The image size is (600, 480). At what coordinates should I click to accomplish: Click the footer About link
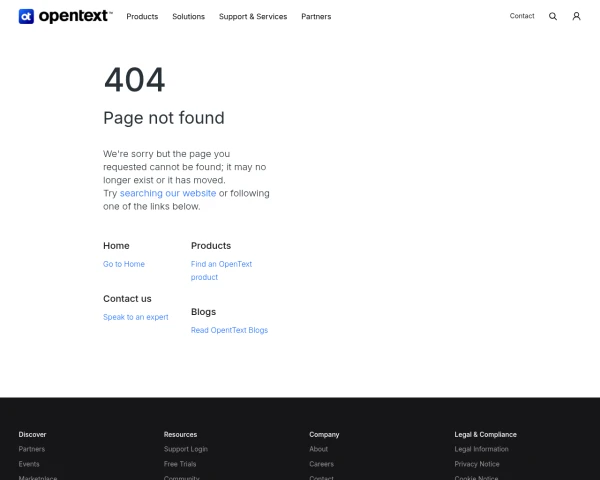pyautogui.click(x=319, y=449)
